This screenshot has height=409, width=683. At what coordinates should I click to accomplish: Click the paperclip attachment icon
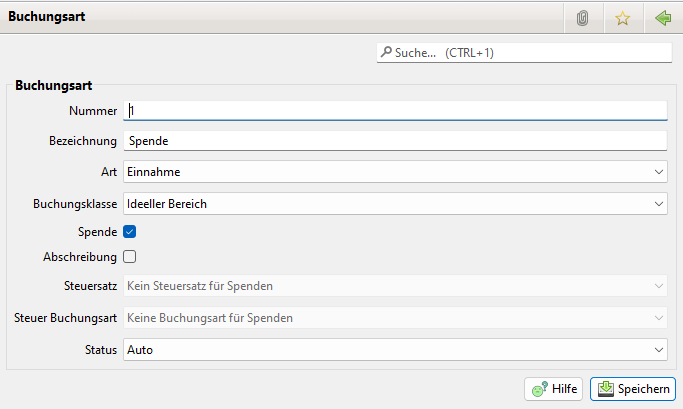coord(582,18)
